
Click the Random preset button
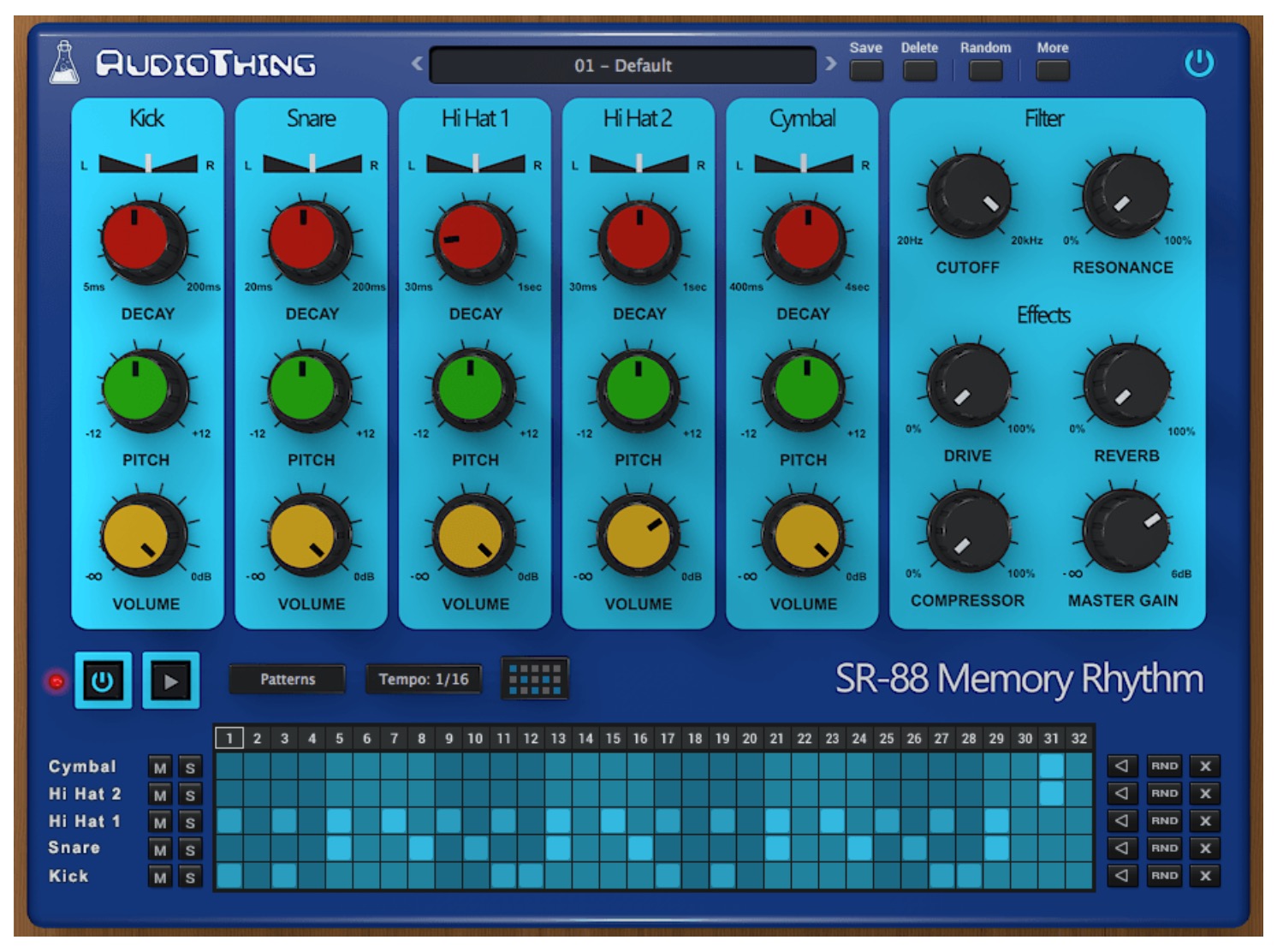pyautogui.click(x=985, y=70)
